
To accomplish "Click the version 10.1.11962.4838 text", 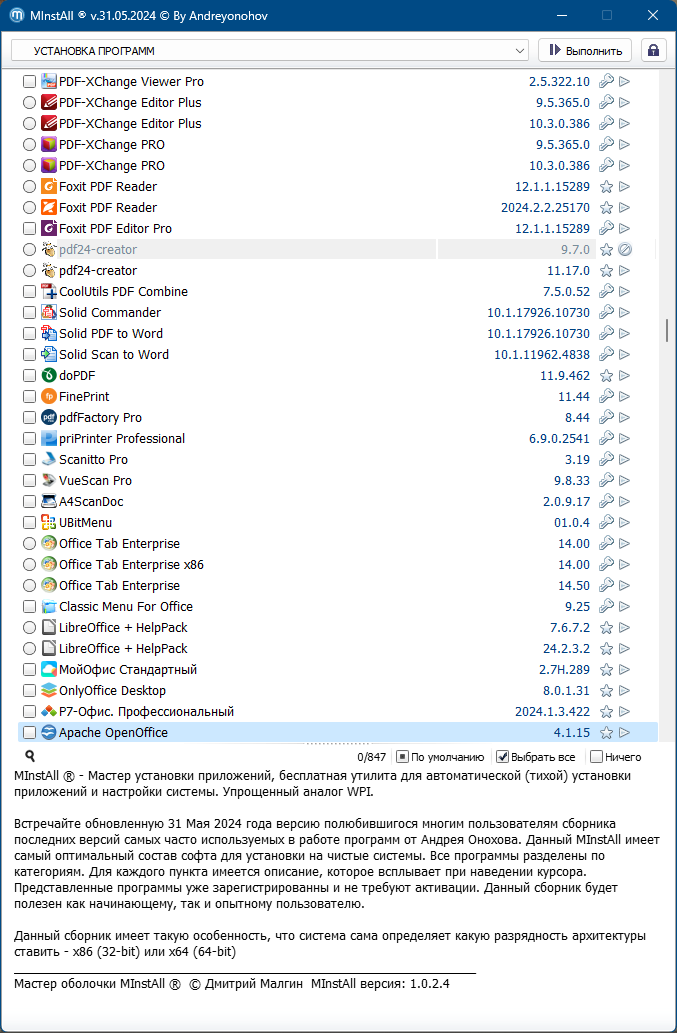I will (x=542, y=354).
